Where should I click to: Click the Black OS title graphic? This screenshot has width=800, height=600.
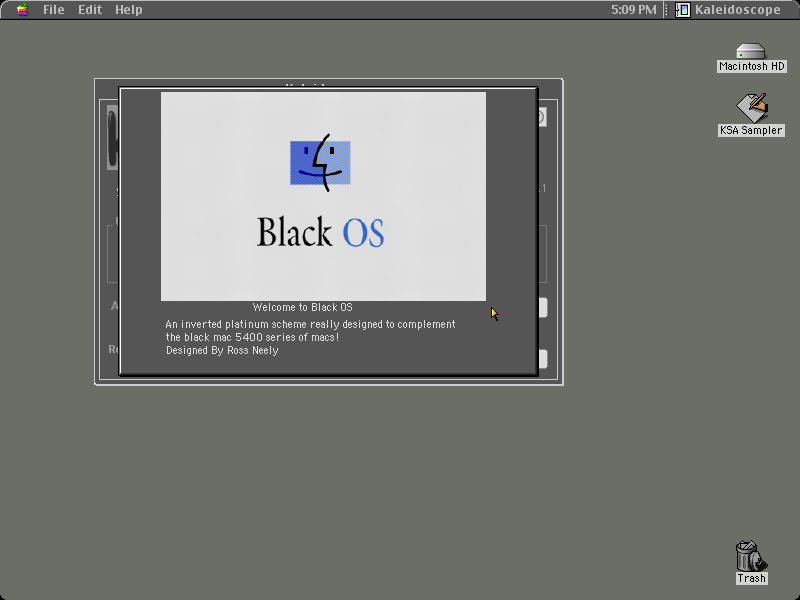click(x=320, y=232)
